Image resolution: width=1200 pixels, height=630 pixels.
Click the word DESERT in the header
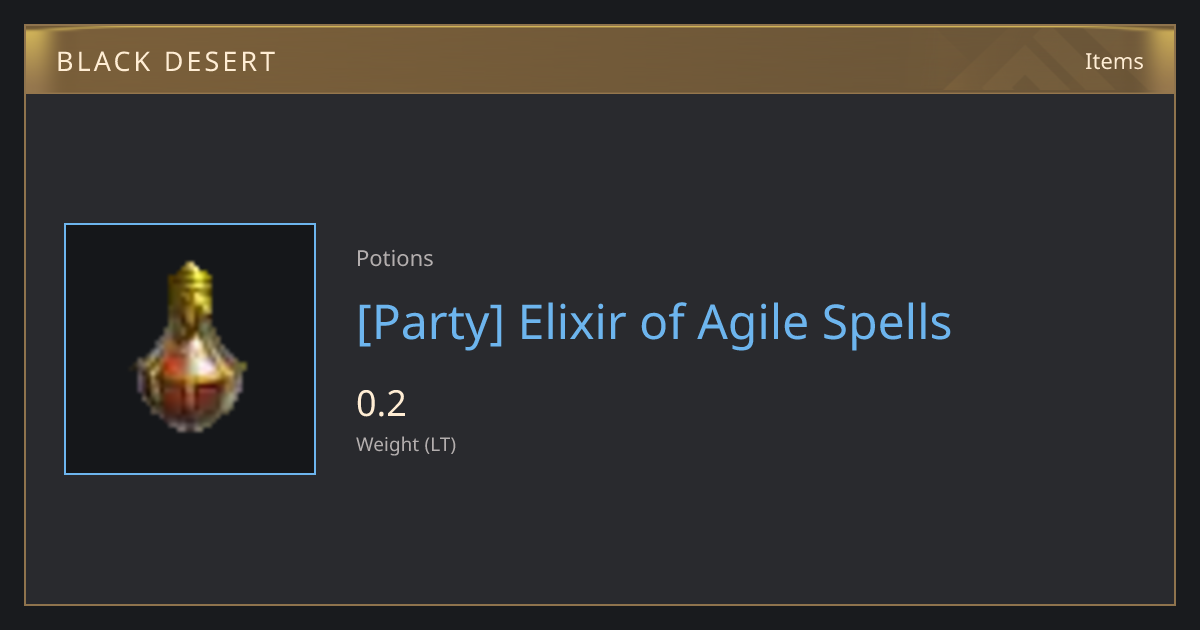(x=220, y=62)
